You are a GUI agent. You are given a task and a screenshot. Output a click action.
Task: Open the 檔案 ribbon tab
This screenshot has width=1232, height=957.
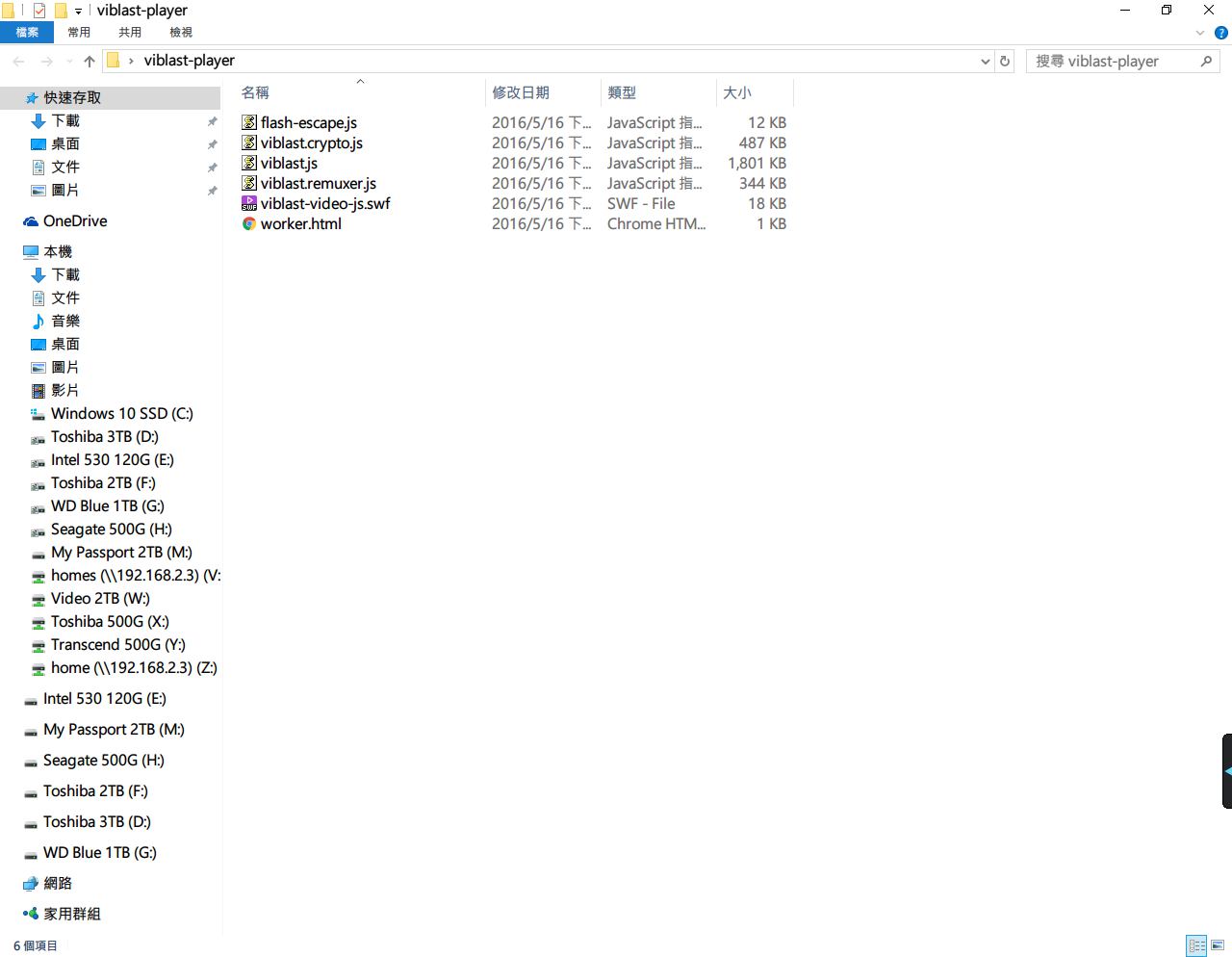coord(27,33)
